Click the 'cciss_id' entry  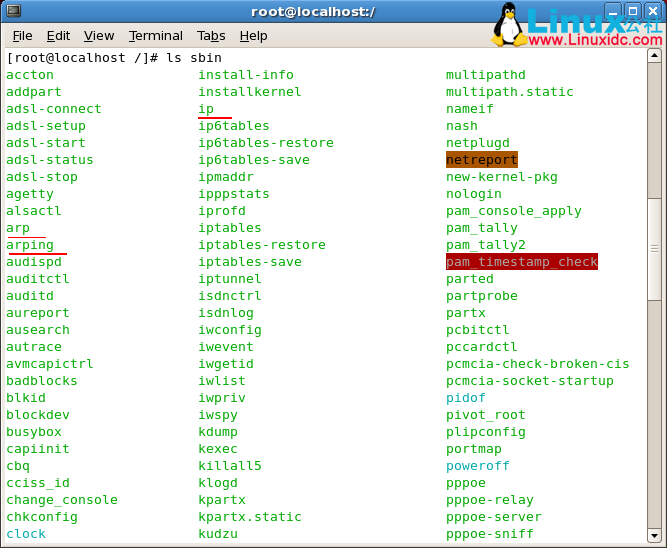point(37,483)
